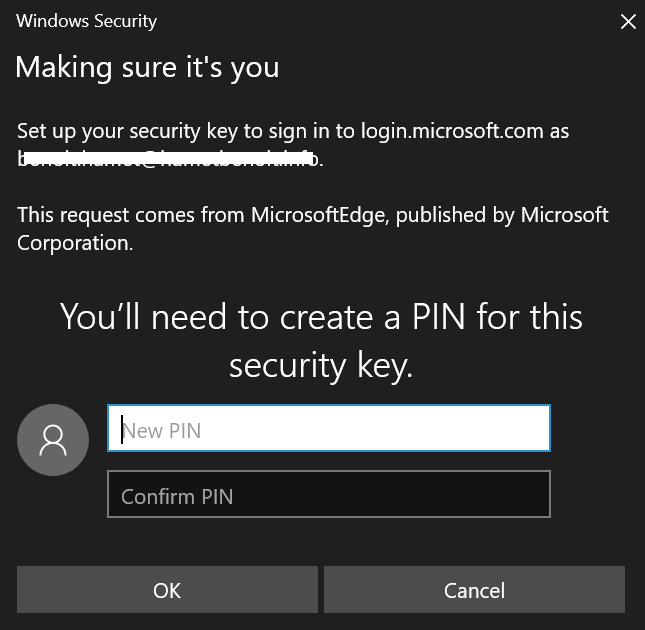This screenshot has width=645, height=630.
Task: Select the Confirm PIN field
Action: pos(328,495)
